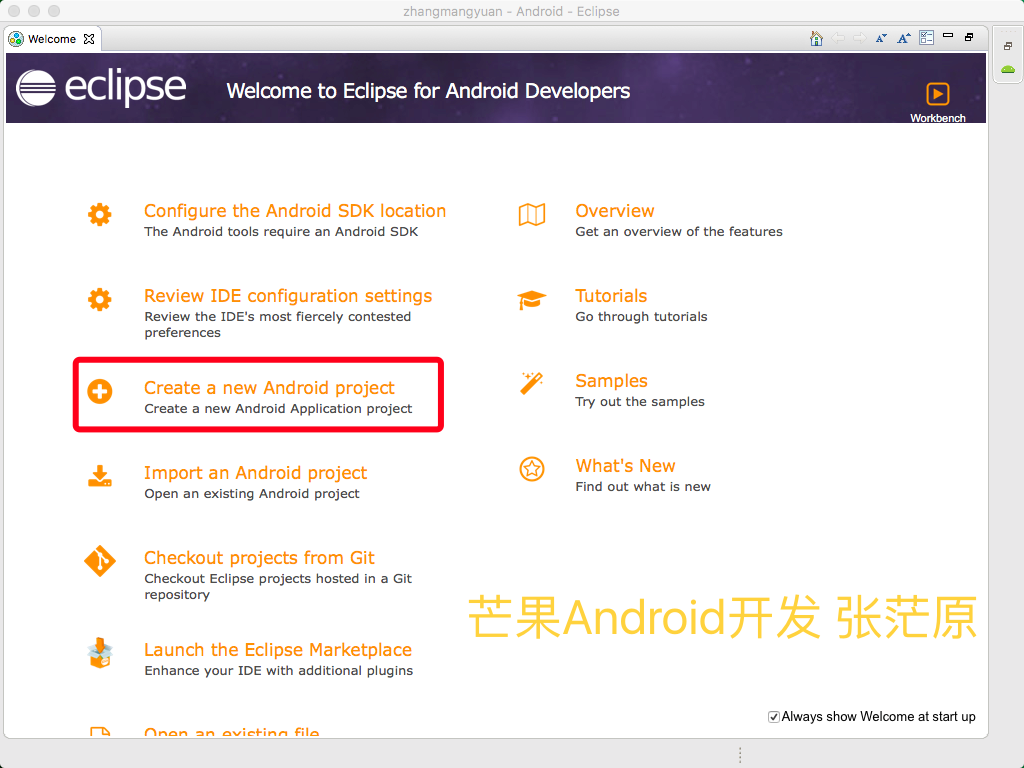Image resolution: width=1024 pixels, height=768 pixels.
Task: Open the Samples link
Action: click(611, 381)
